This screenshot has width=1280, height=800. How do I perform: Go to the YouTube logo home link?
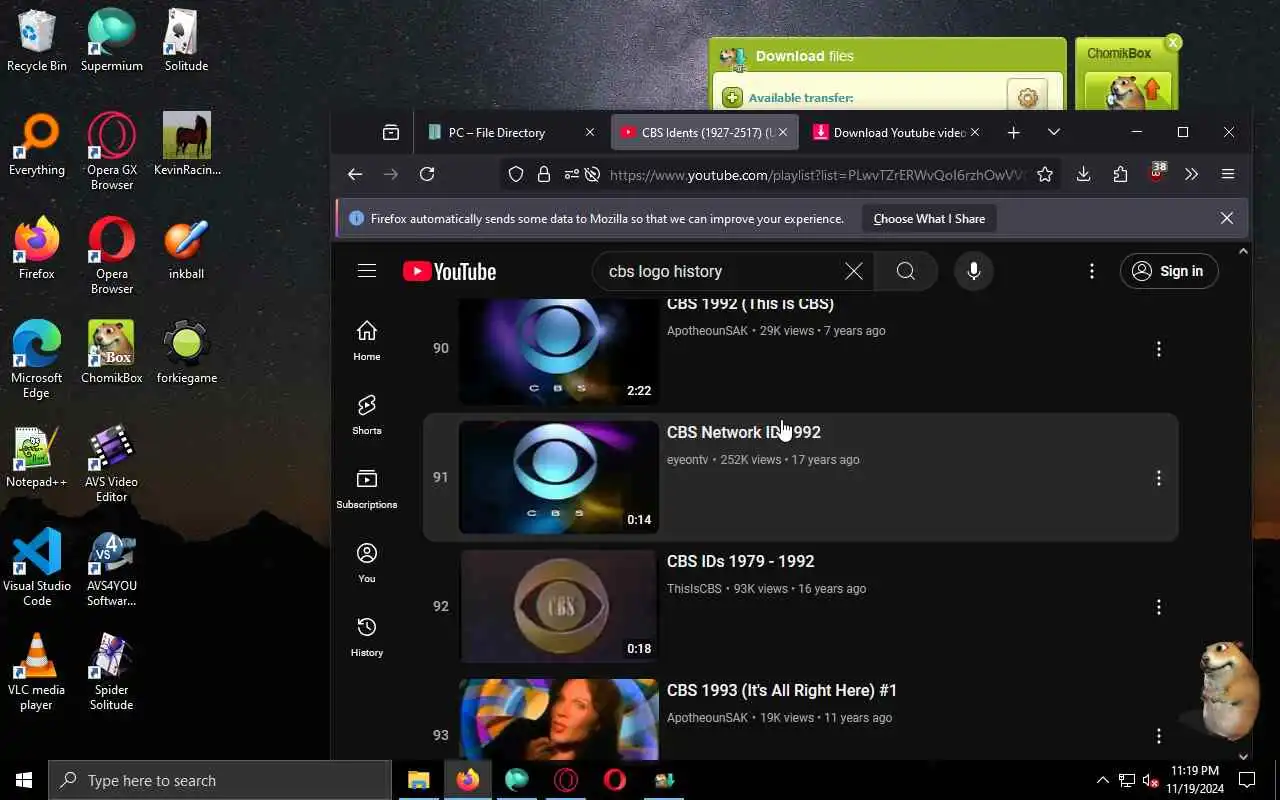[449, 272]
